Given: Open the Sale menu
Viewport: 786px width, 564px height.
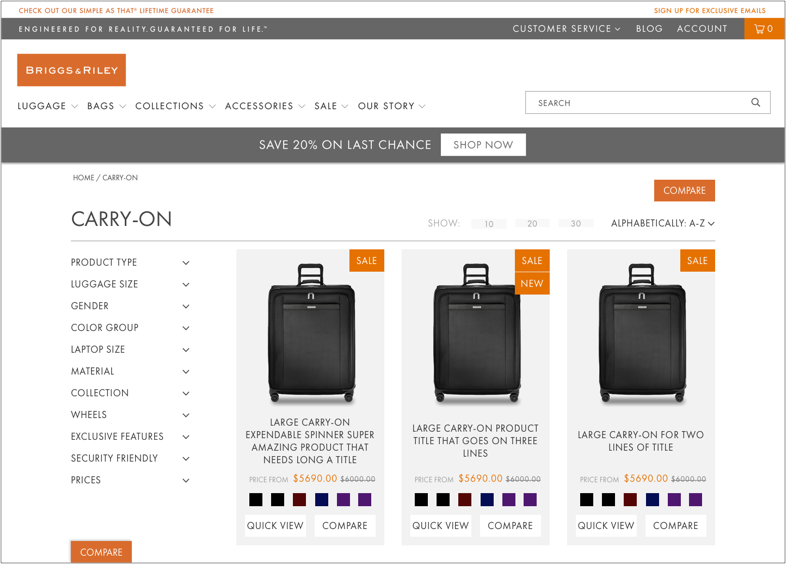Looking at the screenshot, I should [x=331, y=106].
